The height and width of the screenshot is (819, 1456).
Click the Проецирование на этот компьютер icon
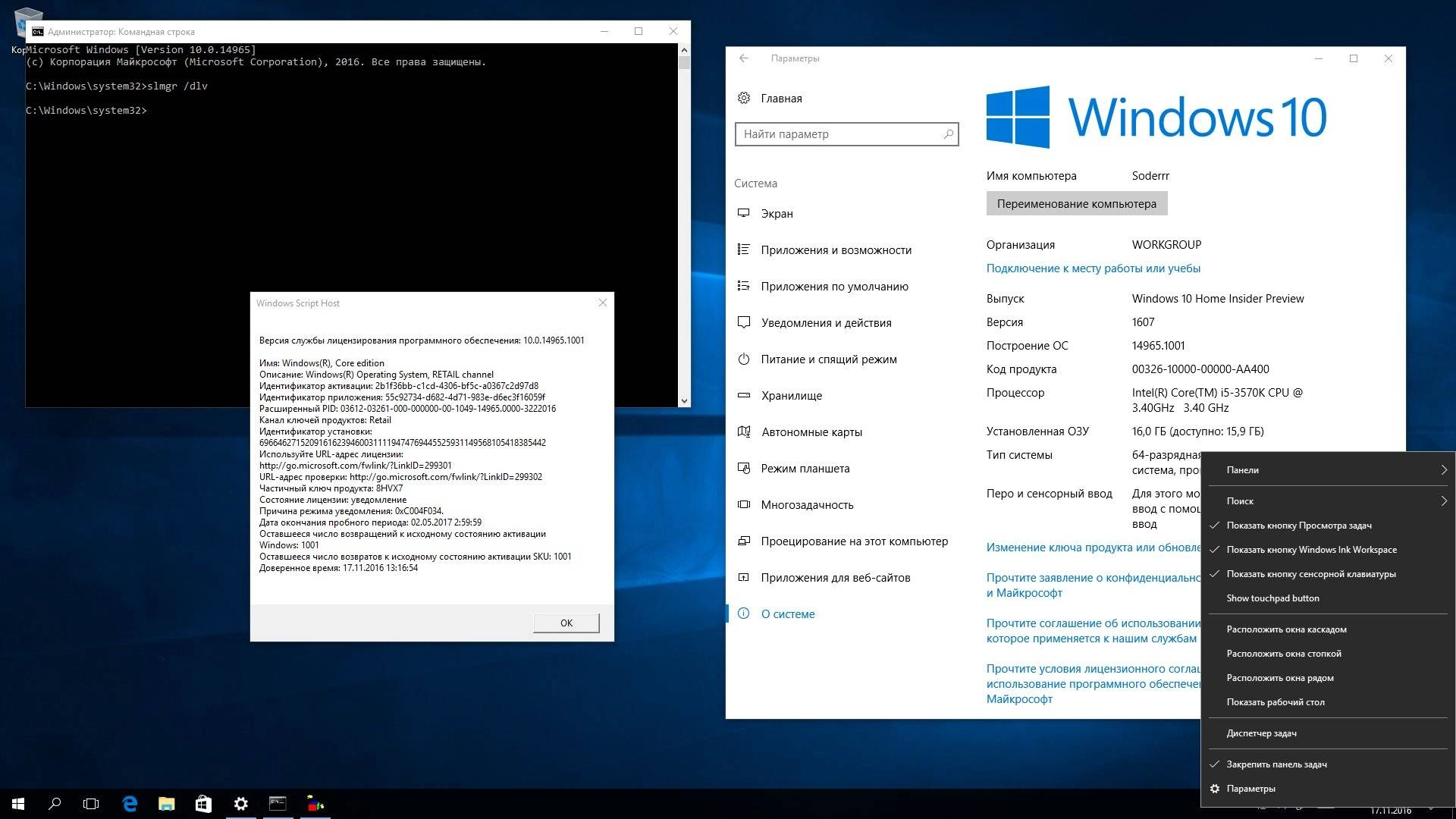(744, 541)
